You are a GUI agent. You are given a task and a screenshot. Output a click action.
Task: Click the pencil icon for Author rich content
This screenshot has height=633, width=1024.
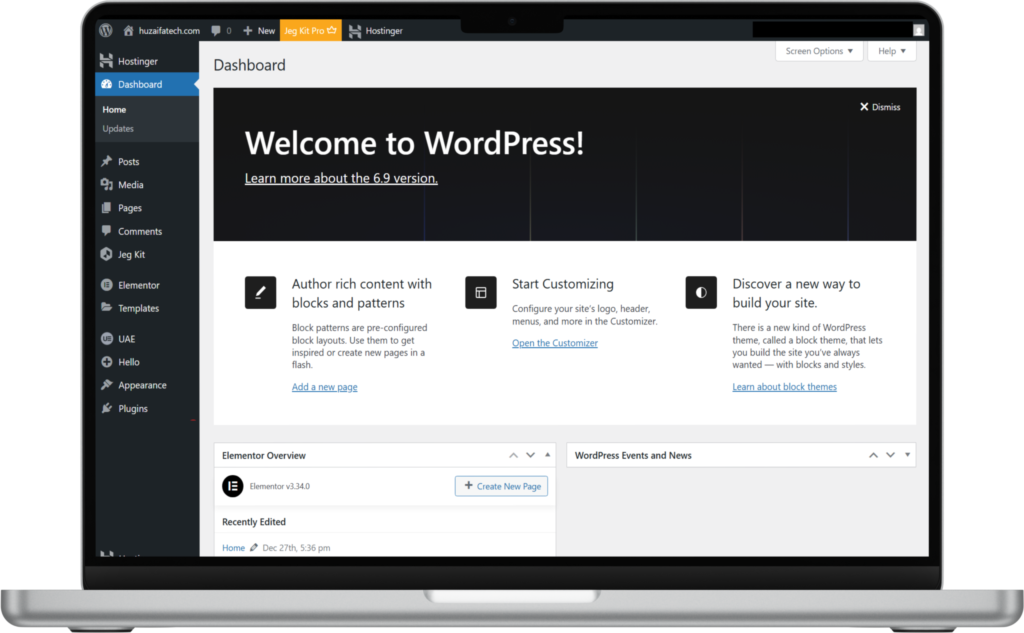[260, 292]
